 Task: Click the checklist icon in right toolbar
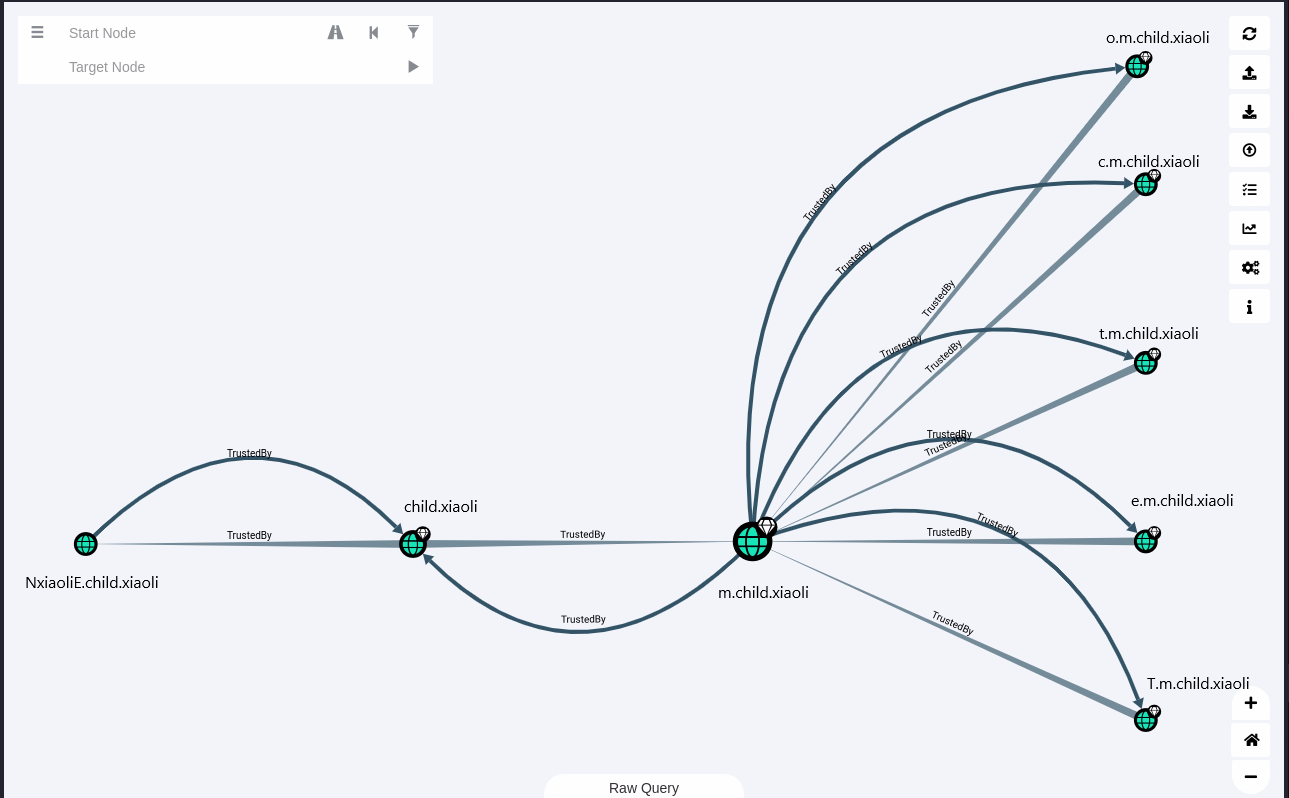(x=1249, y=189)
